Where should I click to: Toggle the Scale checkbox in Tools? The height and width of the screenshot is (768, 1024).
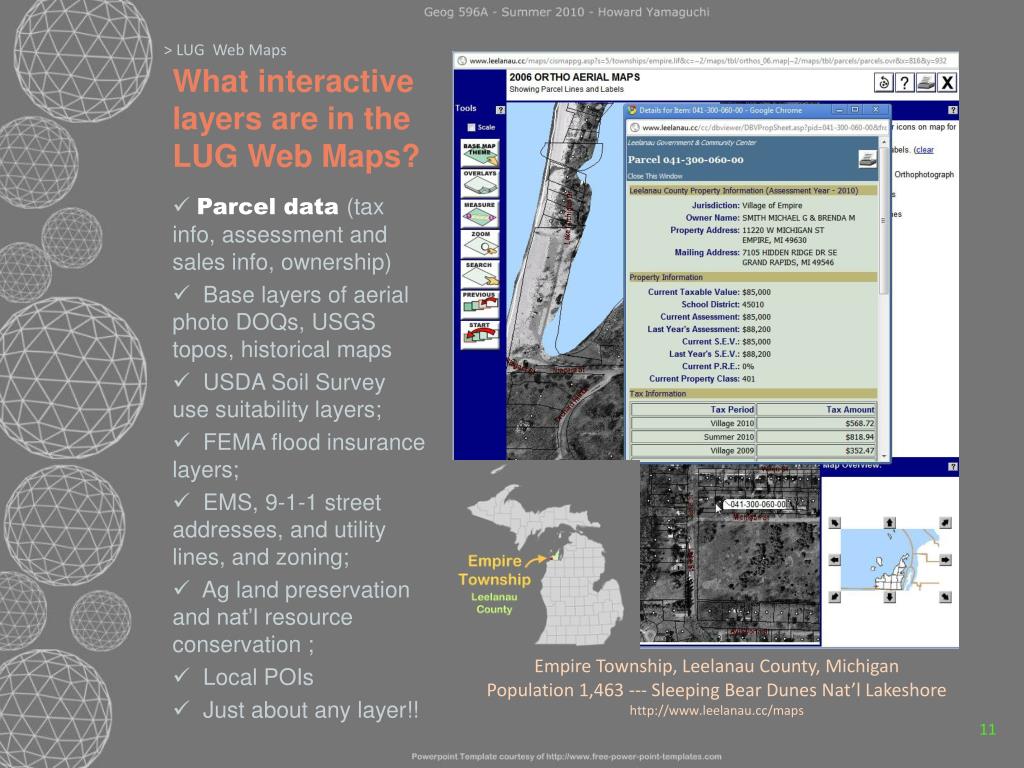471,127
